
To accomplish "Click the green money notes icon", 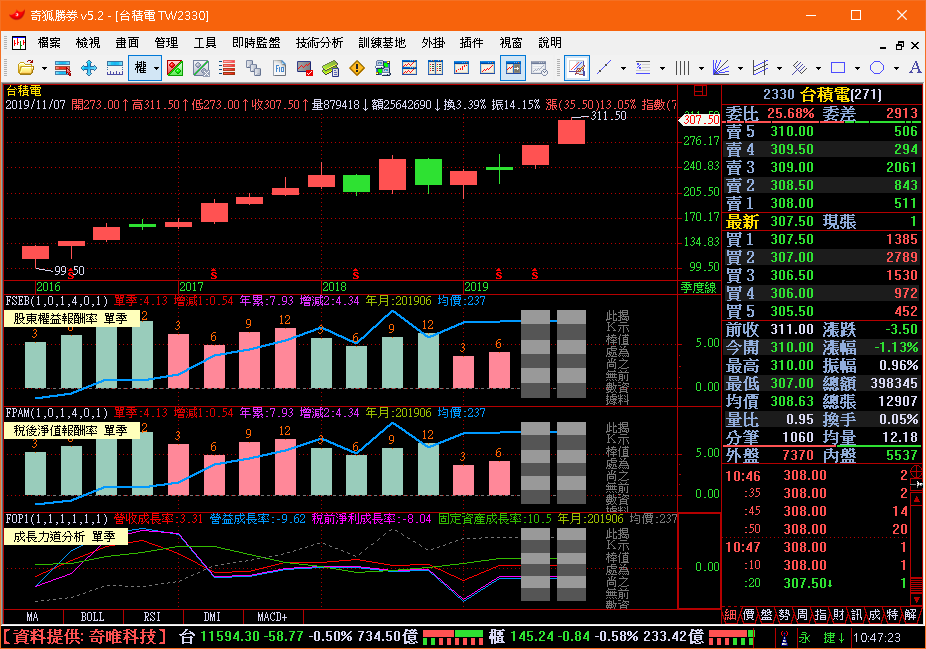I will [331, 68].
